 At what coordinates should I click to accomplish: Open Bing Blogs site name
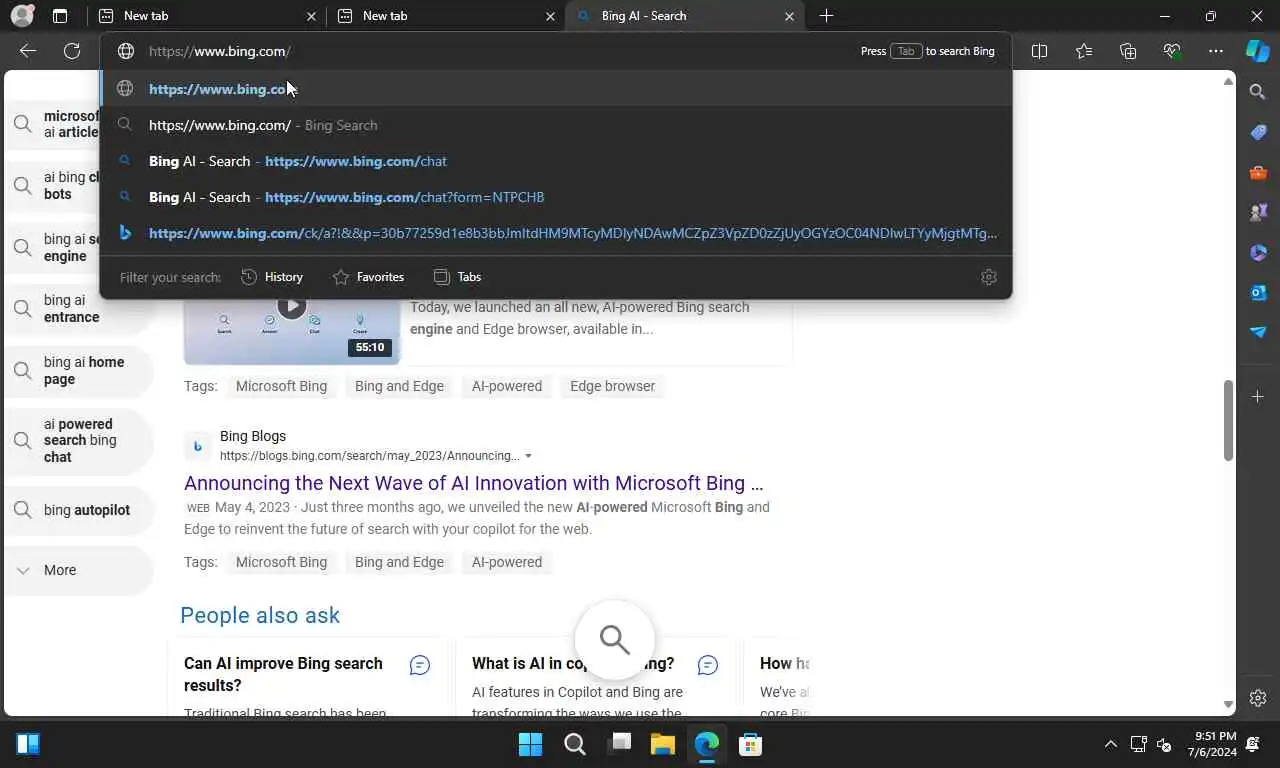253,436
